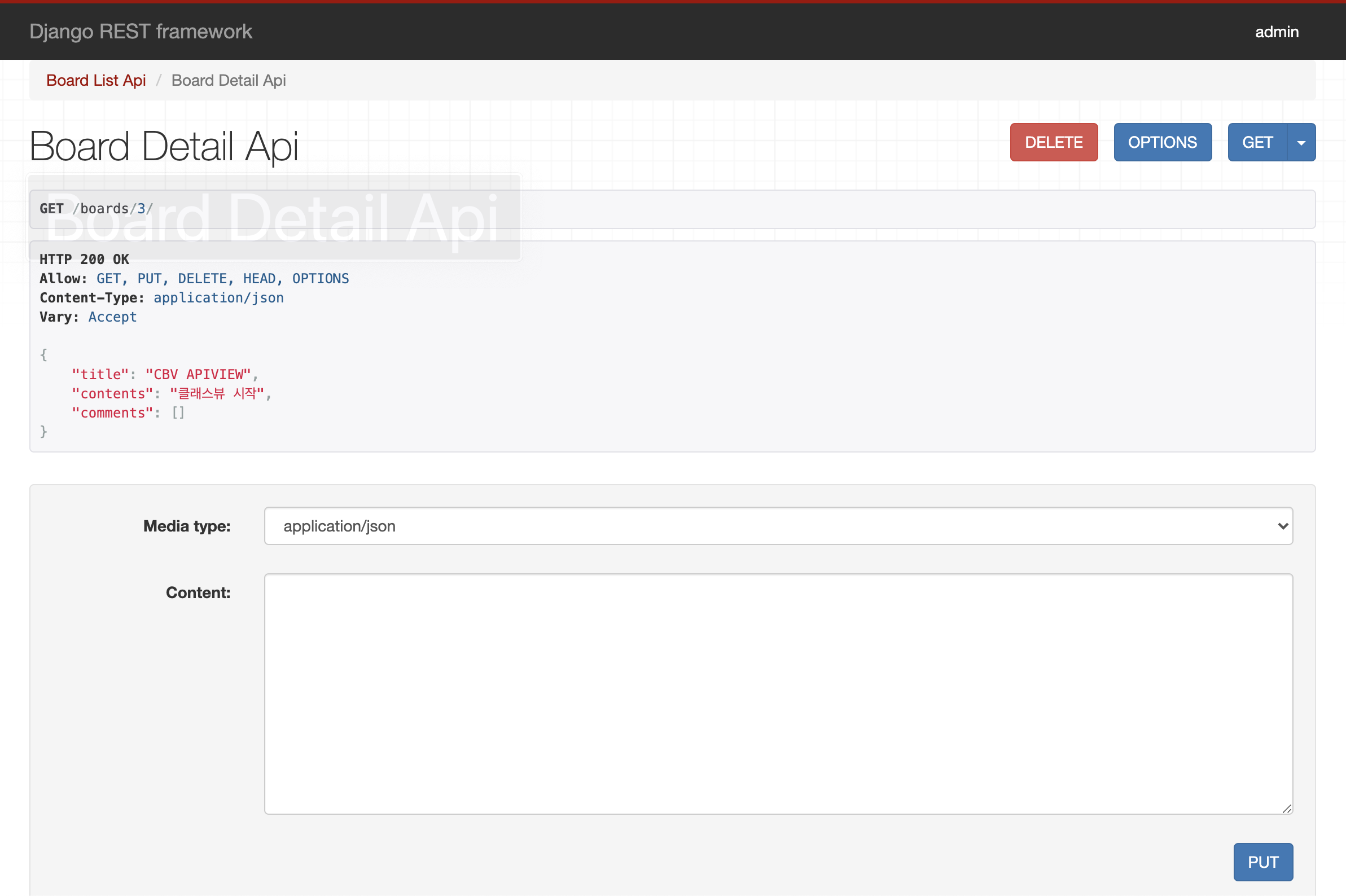Open the Board List Api breadcrumb link
The width and height of the screenshot is (1346, 896).
[96, 81]
